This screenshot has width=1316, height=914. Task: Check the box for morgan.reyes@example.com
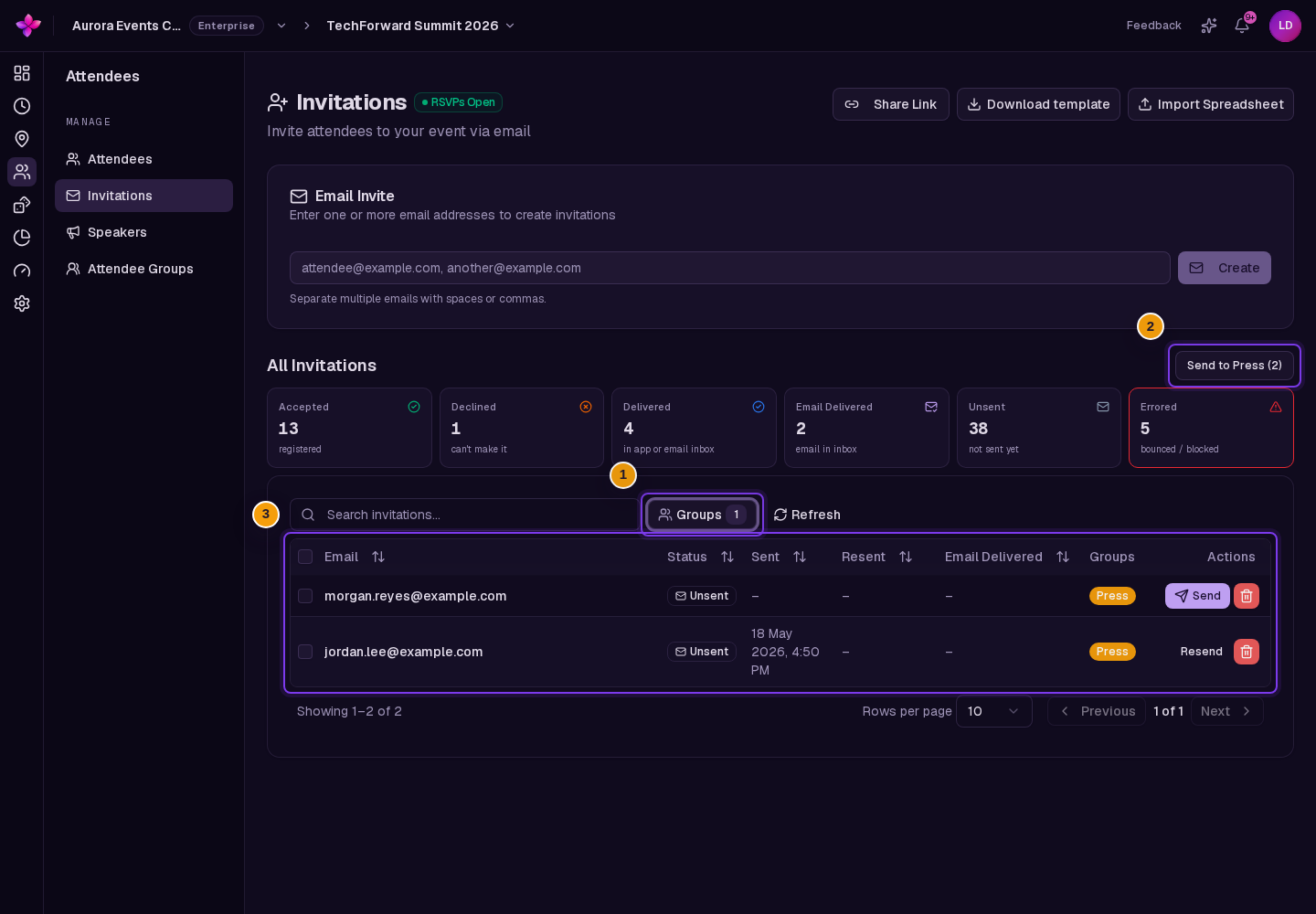pos(305,596)
